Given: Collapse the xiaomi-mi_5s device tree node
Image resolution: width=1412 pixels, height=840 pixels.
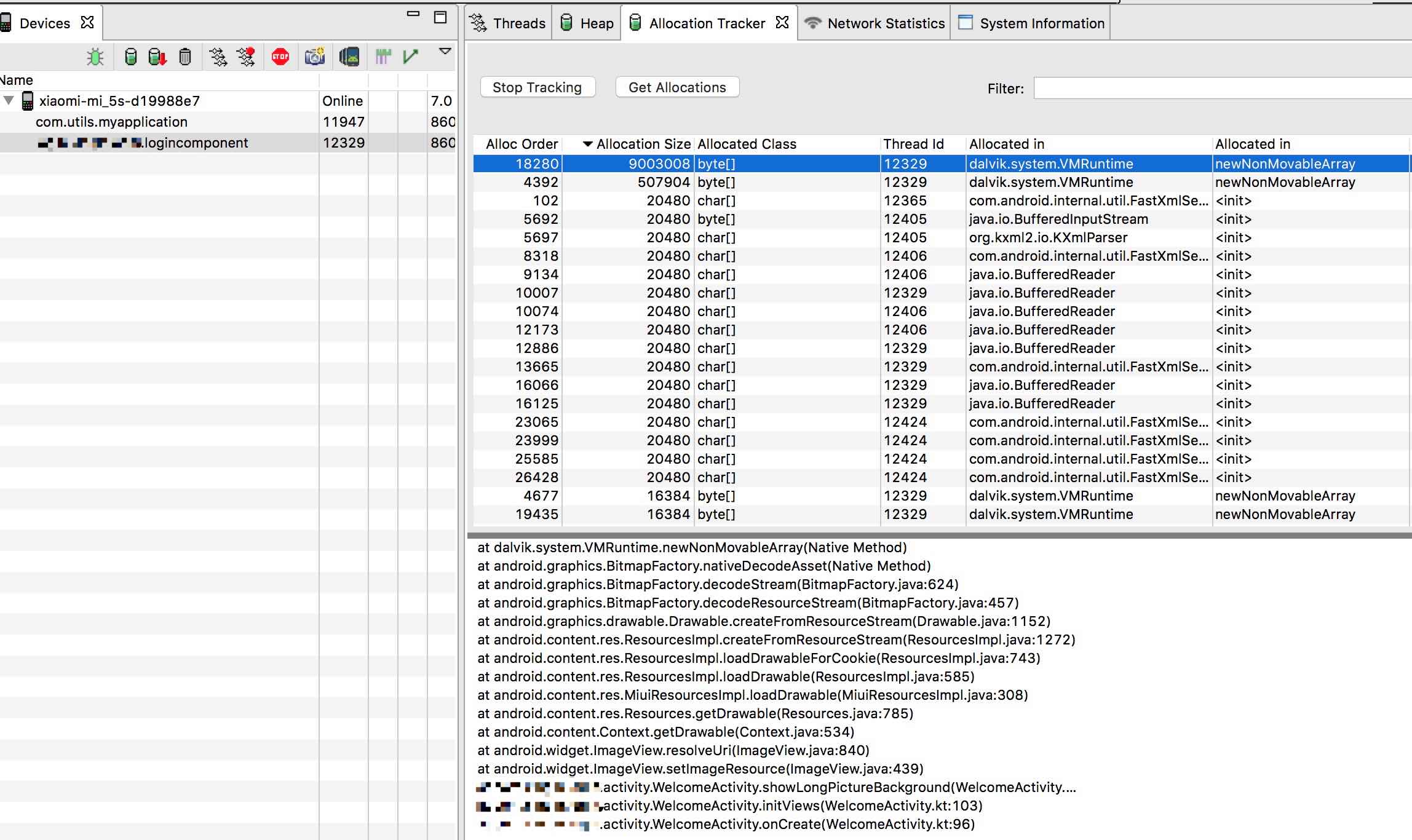Looking at the screenshot, I should pyautogui.click(x=9, y=100).
